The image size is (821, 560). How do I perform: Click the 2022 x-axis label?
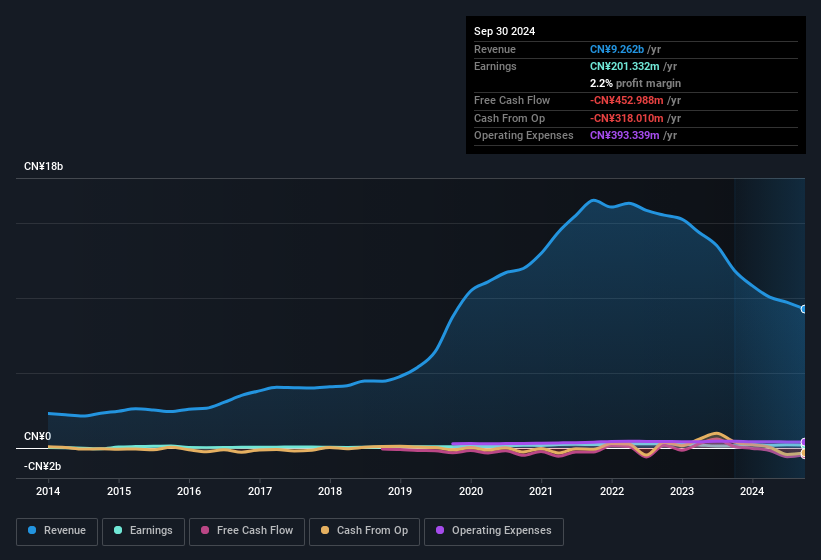(x=612, y=491)
